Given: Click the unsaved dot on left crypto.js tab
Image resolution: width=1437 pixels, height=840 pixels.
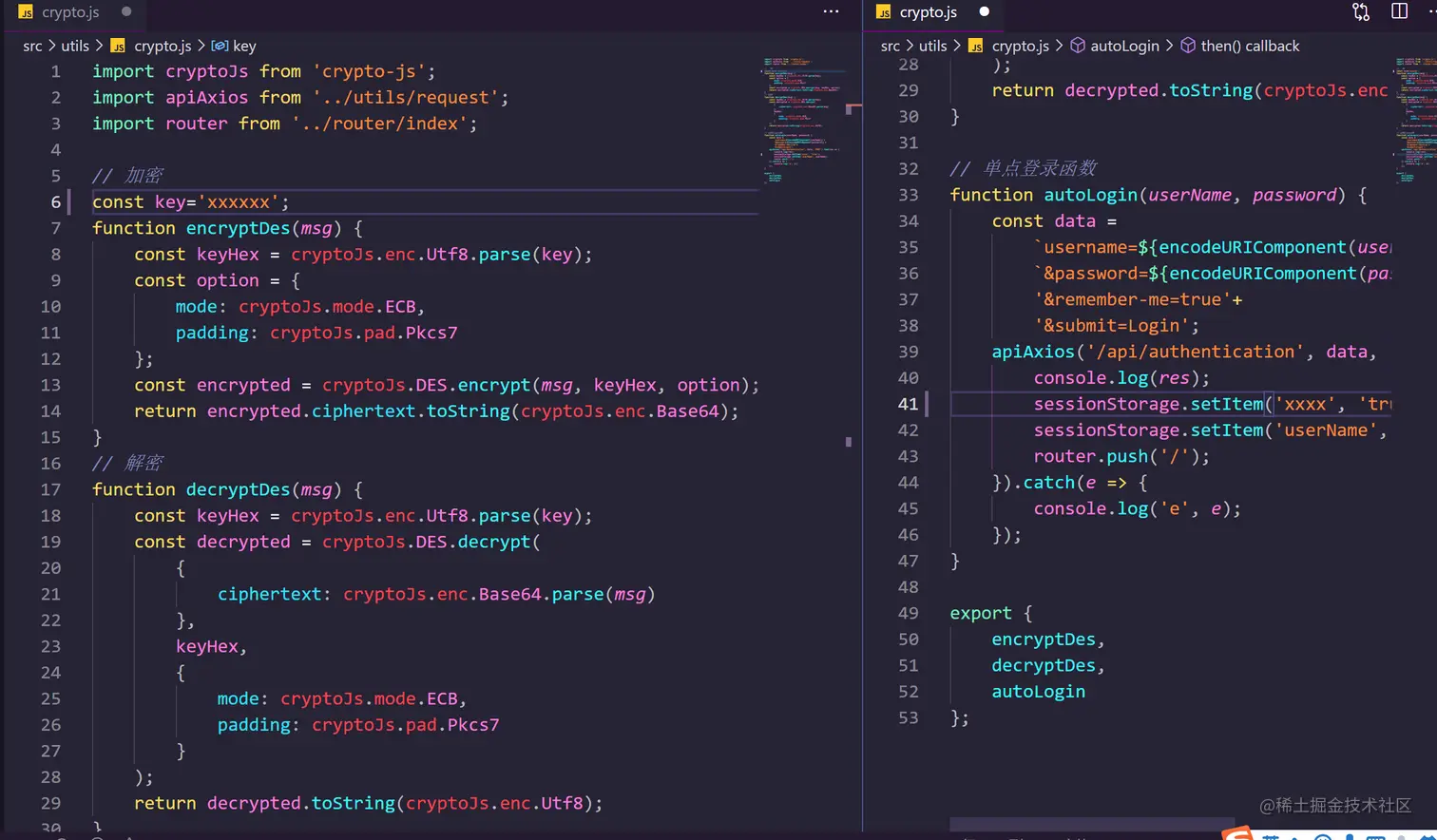Looking at the screenshot, I should (126, 12).
